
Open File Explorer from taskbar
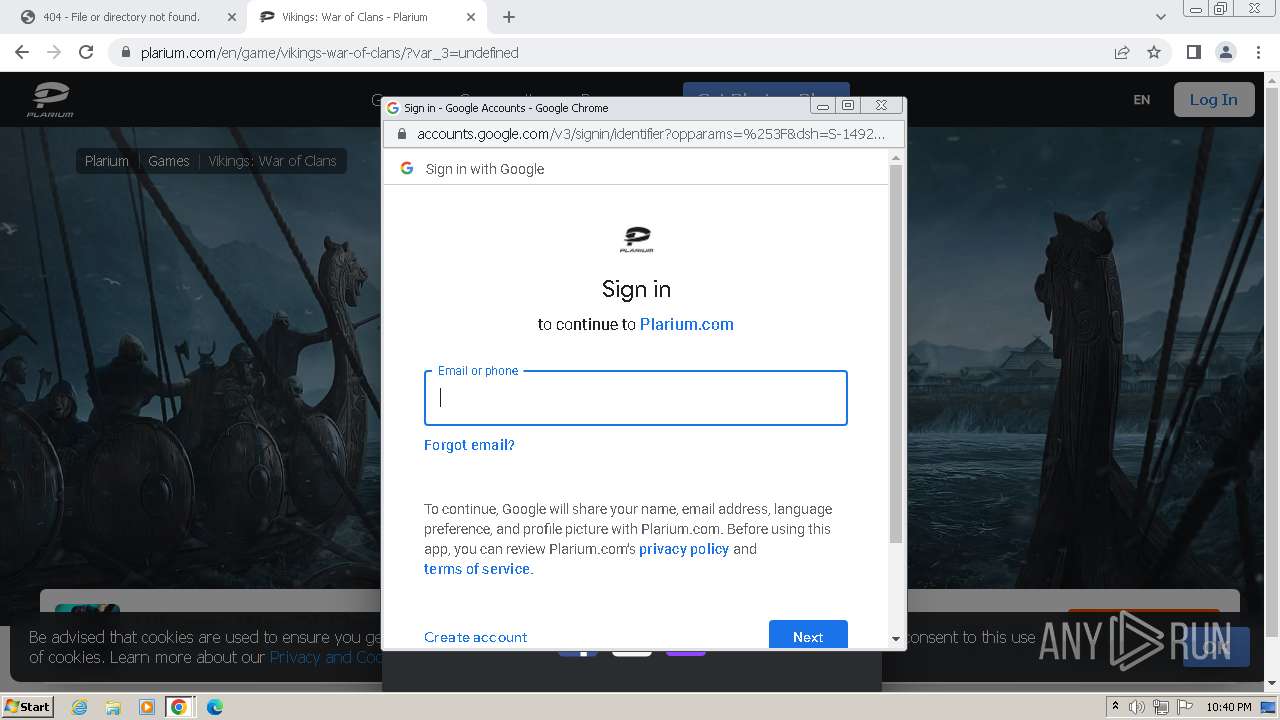[x=113, y=707]
